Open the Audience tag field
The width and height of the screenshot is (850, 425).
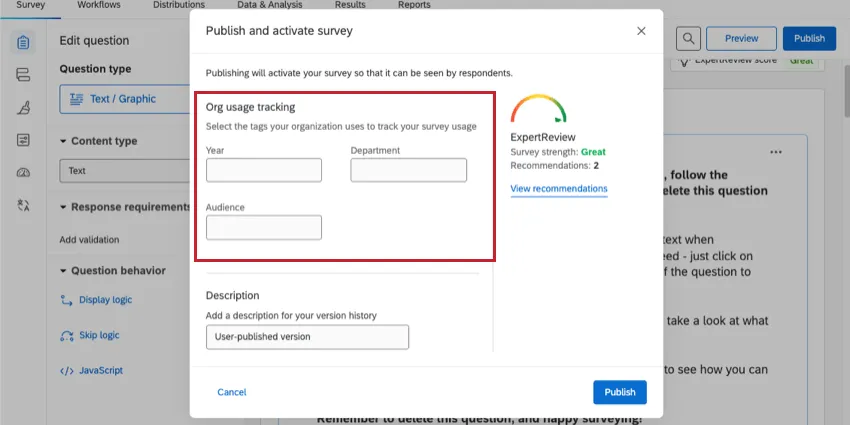[x=264, y=228]
